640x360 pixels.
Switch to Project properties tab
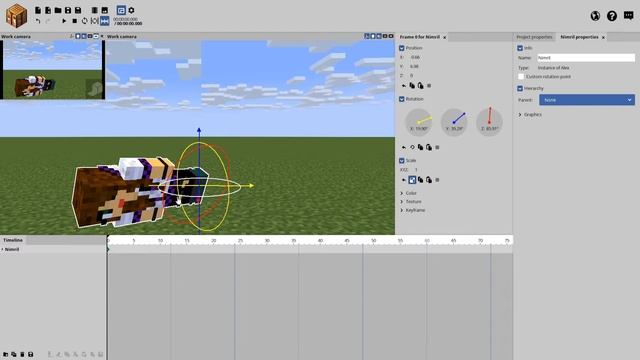point(534,37)
